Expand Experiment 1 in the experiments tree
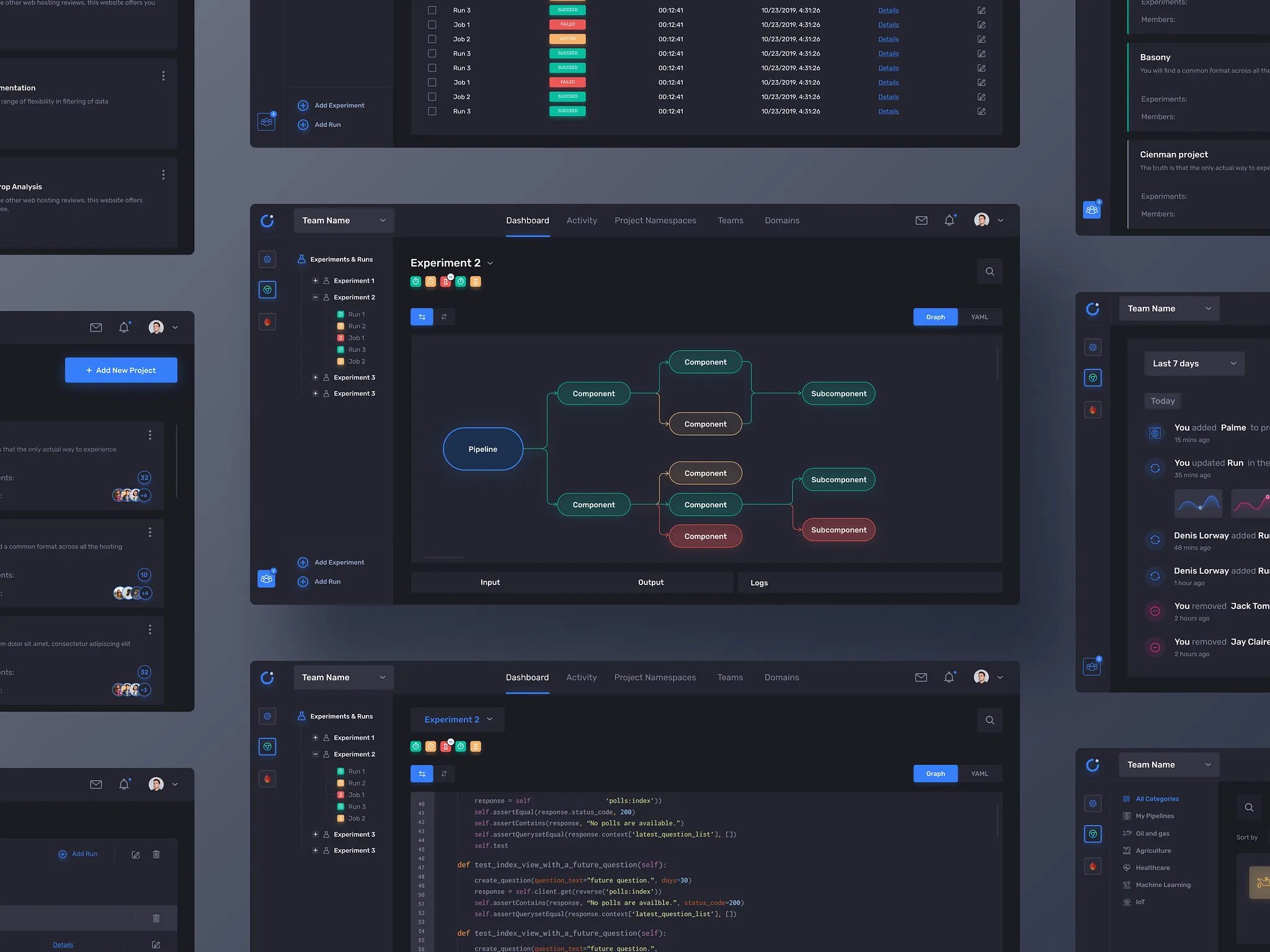Screen dimensions: 1270x952 tap(316, 280)
